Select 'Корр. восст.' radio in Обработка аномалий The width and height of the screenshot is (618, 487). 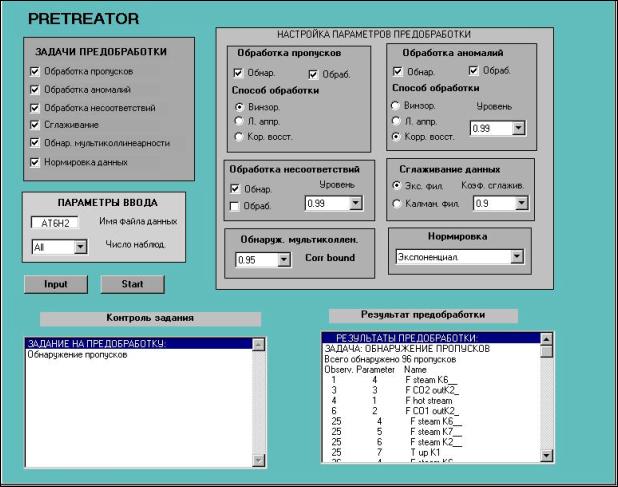click(396, 136)
